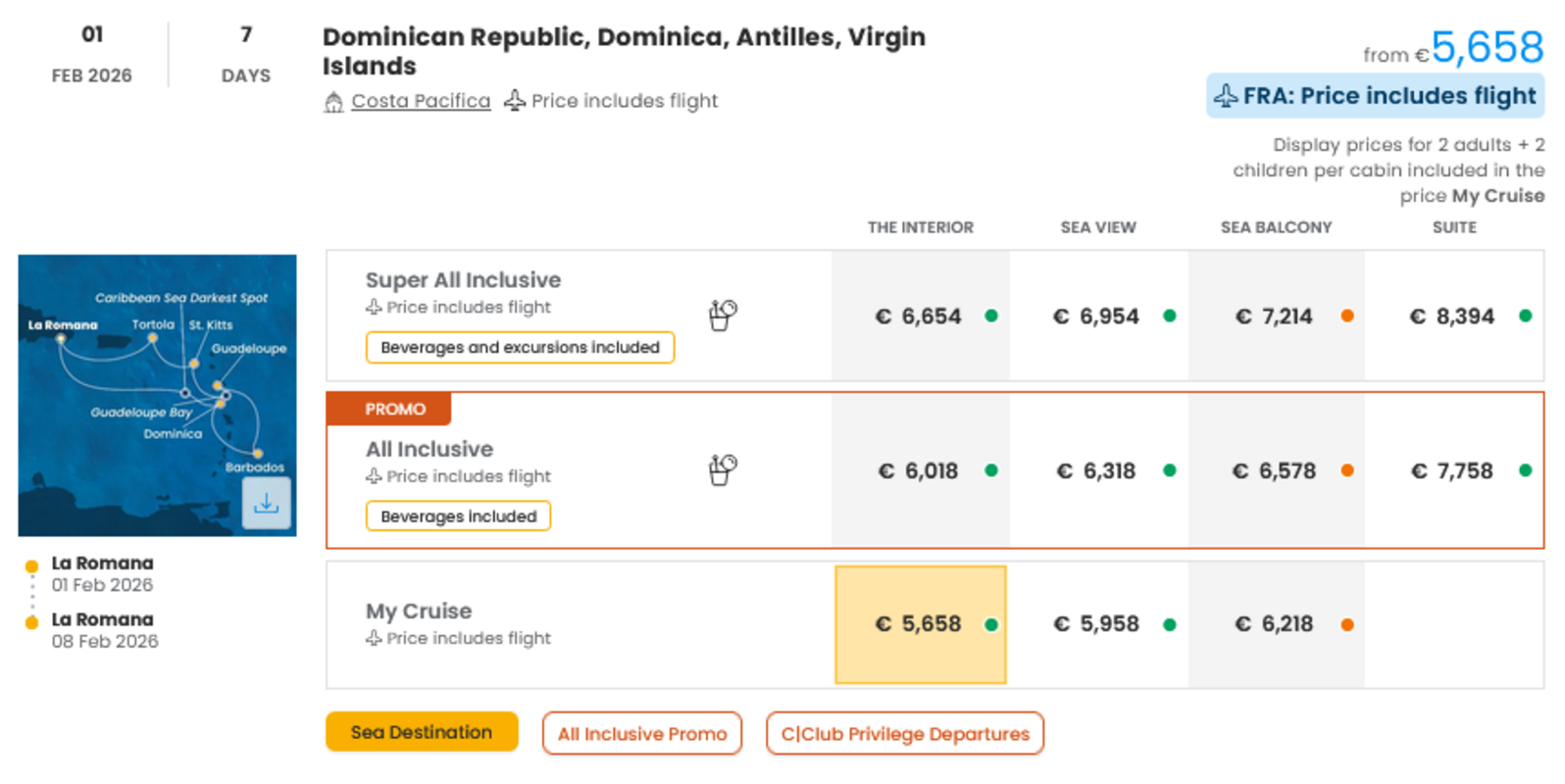This screenshot has width=1565, height=784.
Task: Click the download icon on the route map
Action: tap(266, 503)
